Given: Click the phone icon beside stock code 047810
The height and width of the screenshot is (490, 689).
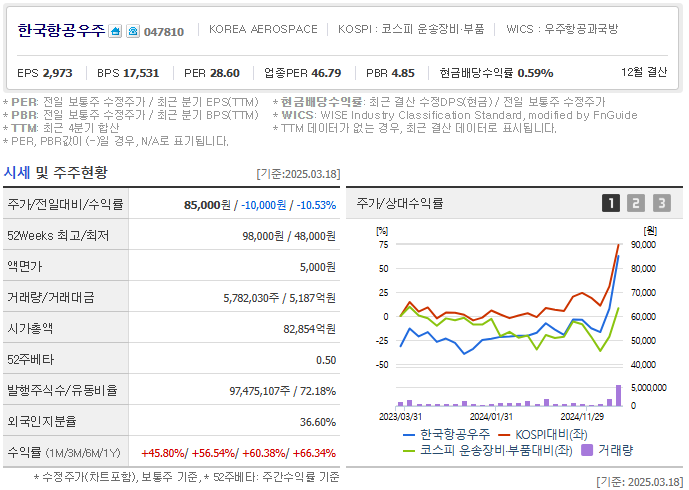Looking at the screenshot, I should pyautogui.click(x=133, y=31).
